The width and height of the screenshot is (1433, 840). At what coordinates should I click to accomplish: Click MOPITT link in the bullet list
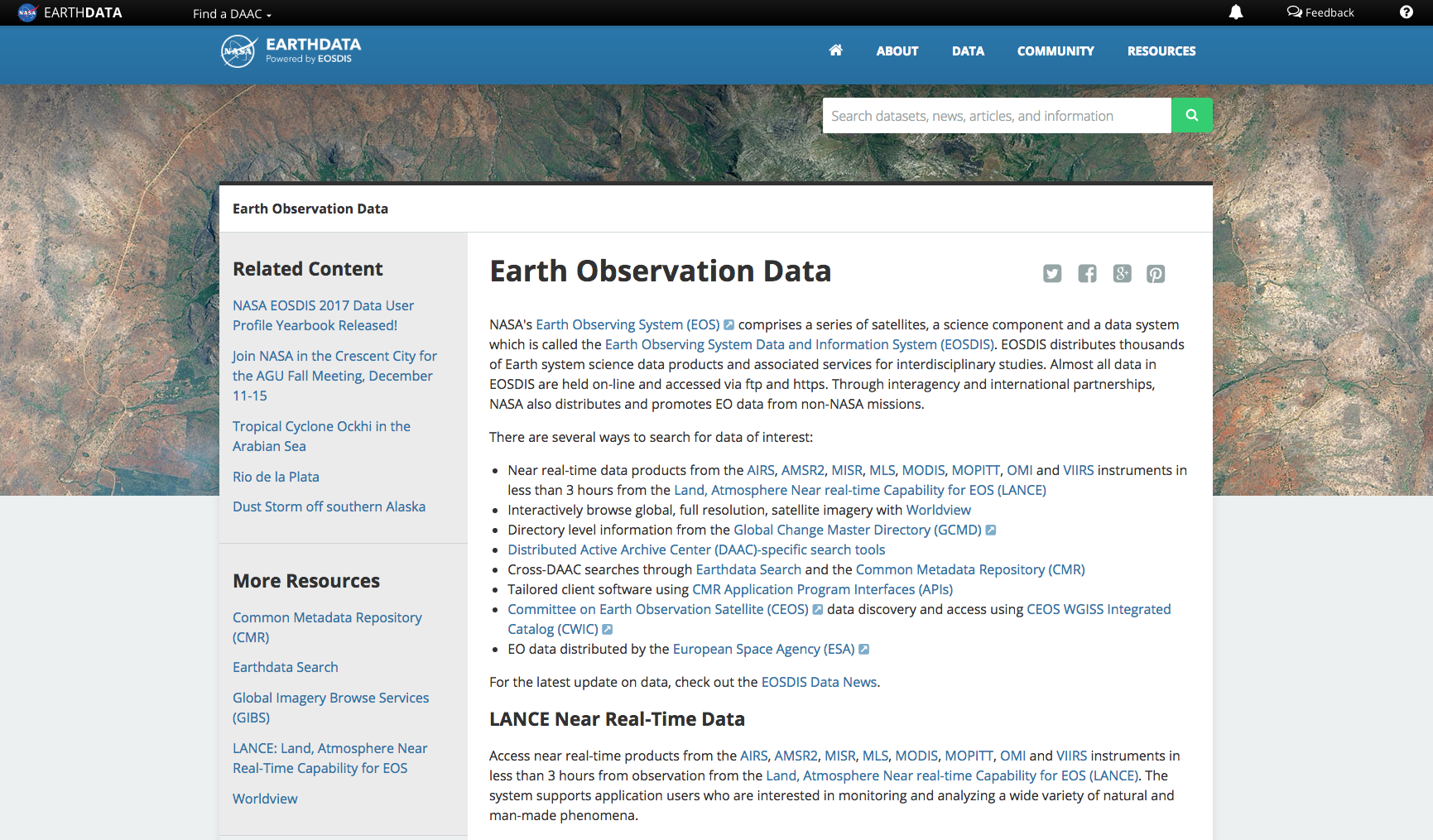point(975,470)
